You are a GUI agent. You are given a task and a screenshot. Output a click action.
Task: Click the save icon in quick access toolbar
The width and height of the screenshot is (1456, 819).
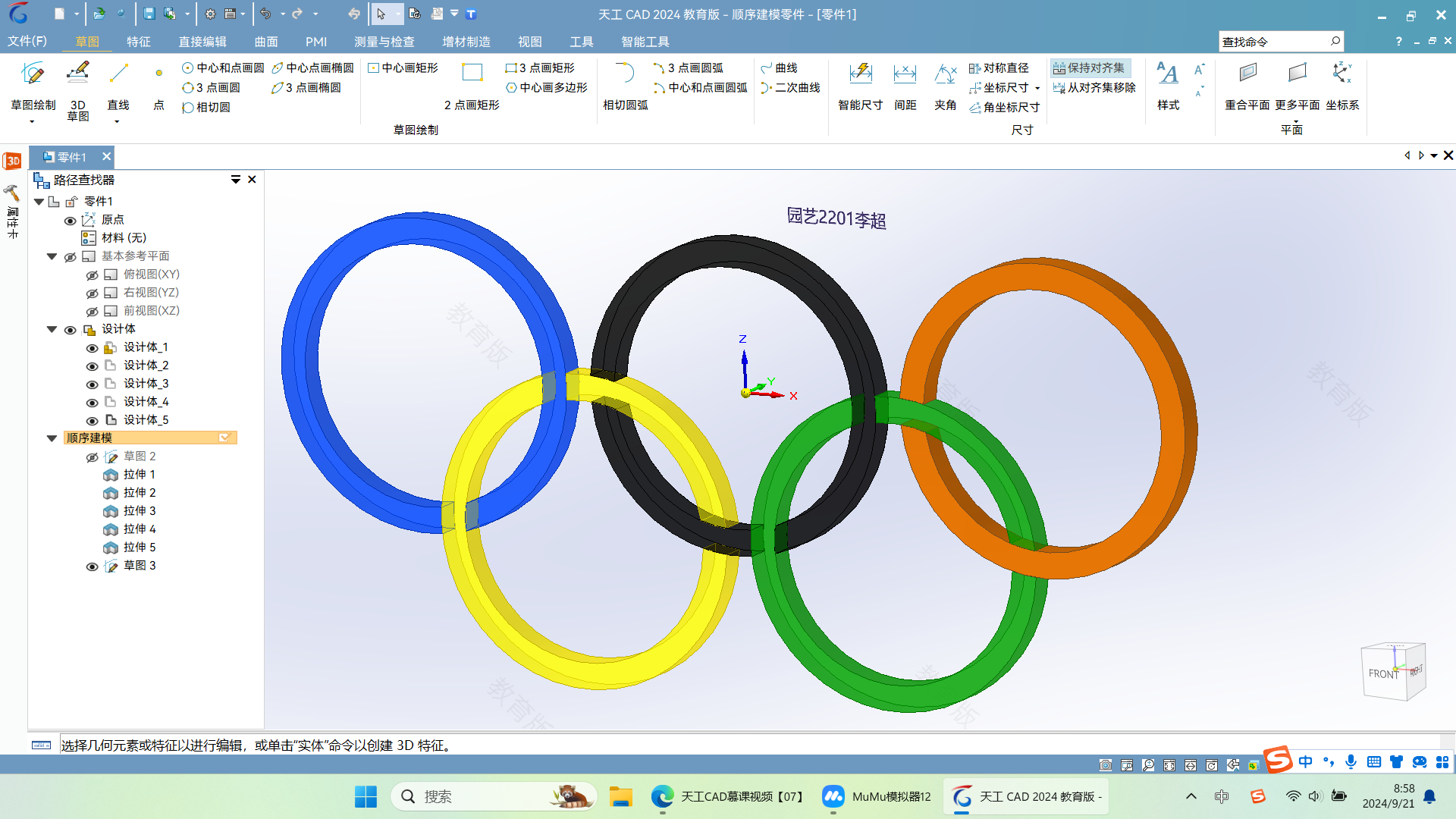[x=149, y=14]
